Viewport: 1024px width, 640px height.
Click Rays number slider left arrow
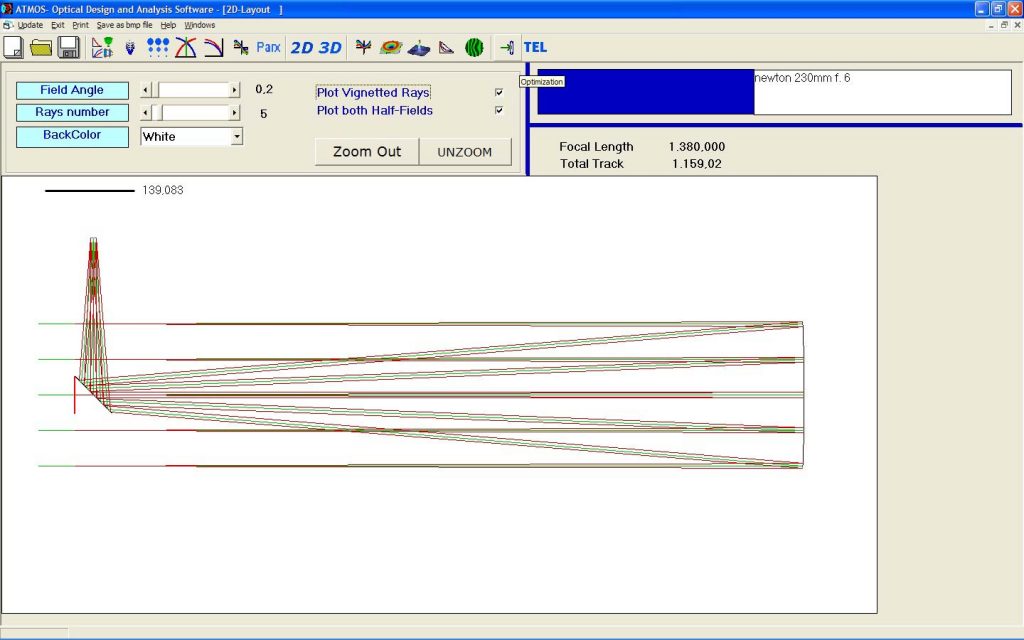coord(146,113)
